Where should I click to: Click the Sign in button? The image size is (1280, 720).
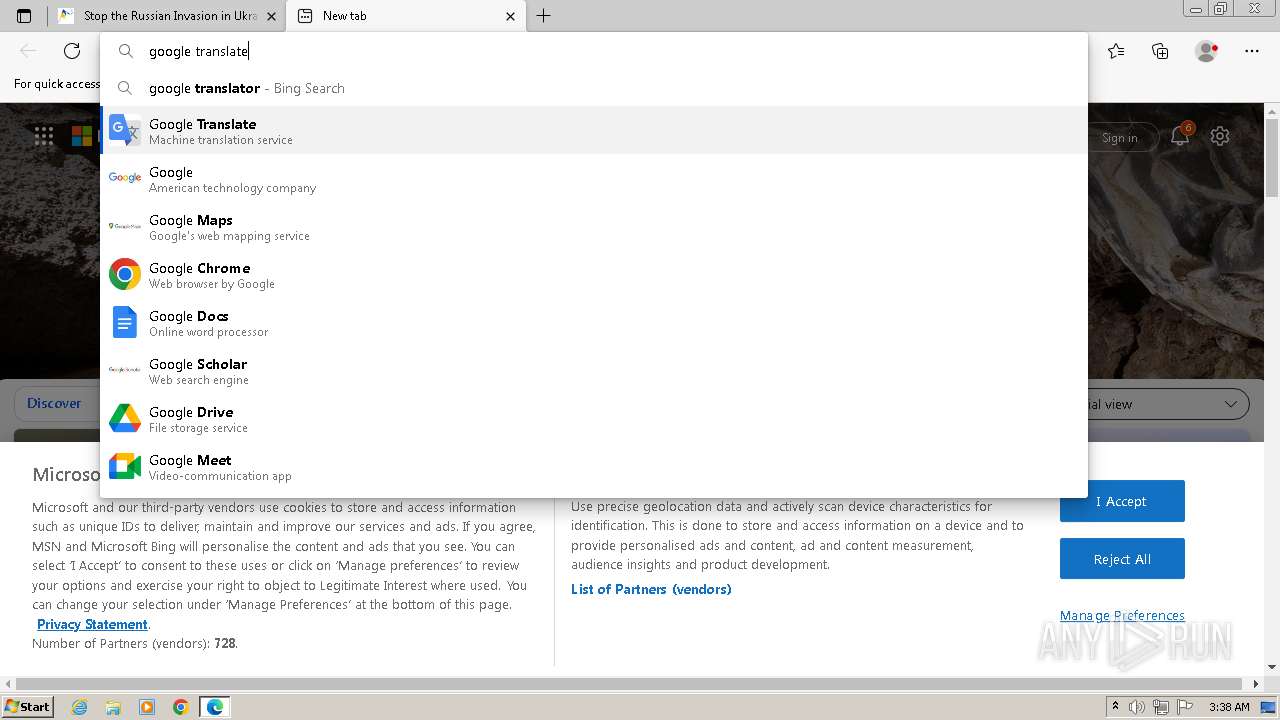(x=1120, y=138)
